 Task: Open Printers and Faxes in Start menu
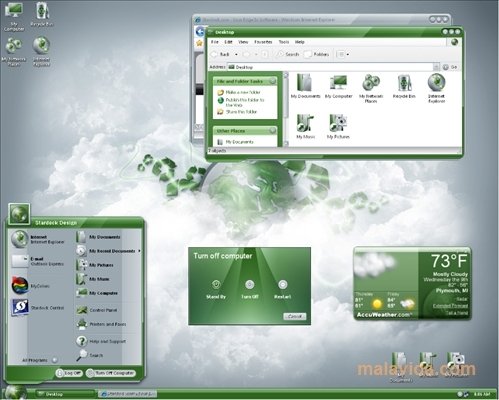pos(101,324)
